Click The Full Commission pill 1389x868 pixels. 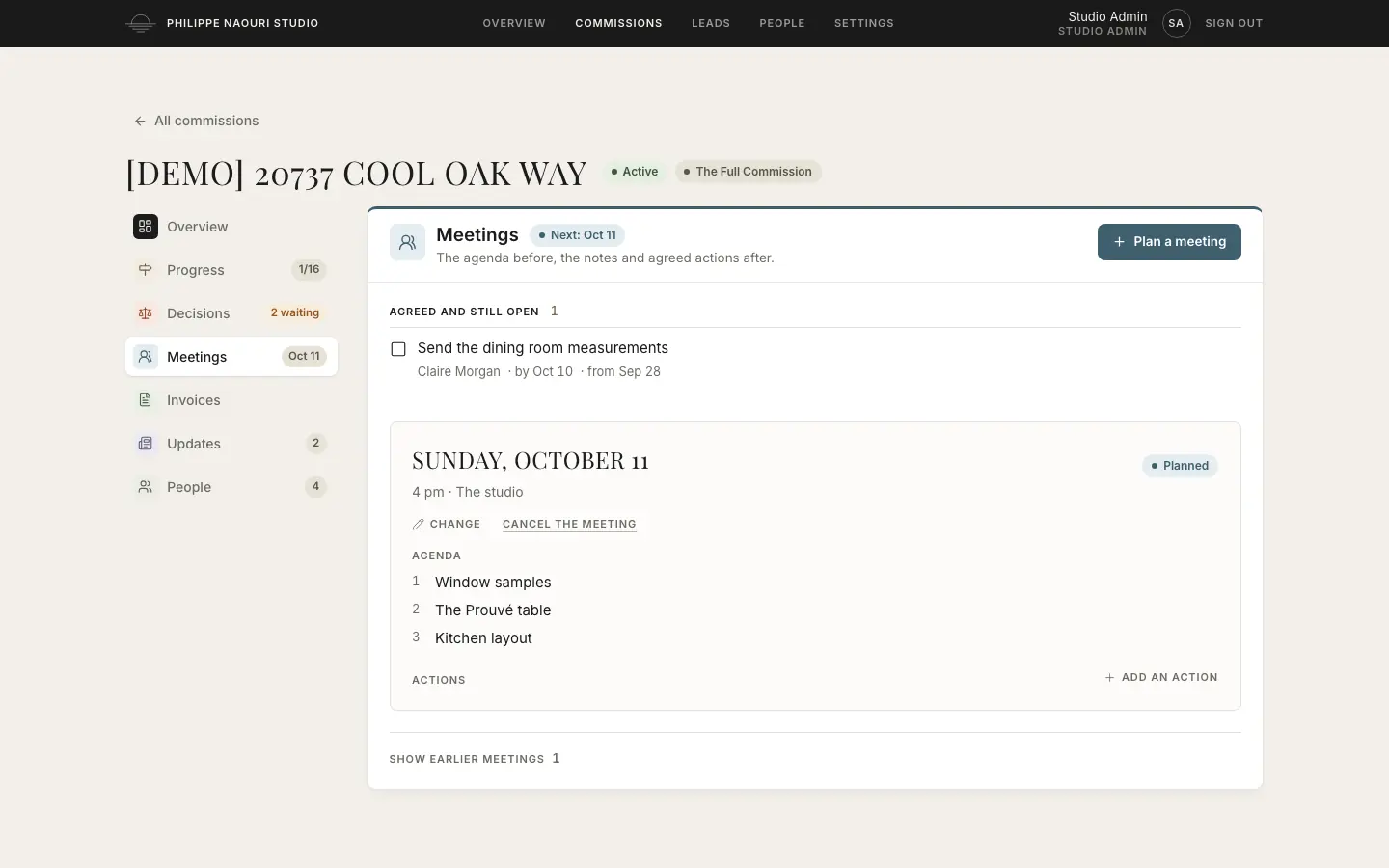(748, 172)
